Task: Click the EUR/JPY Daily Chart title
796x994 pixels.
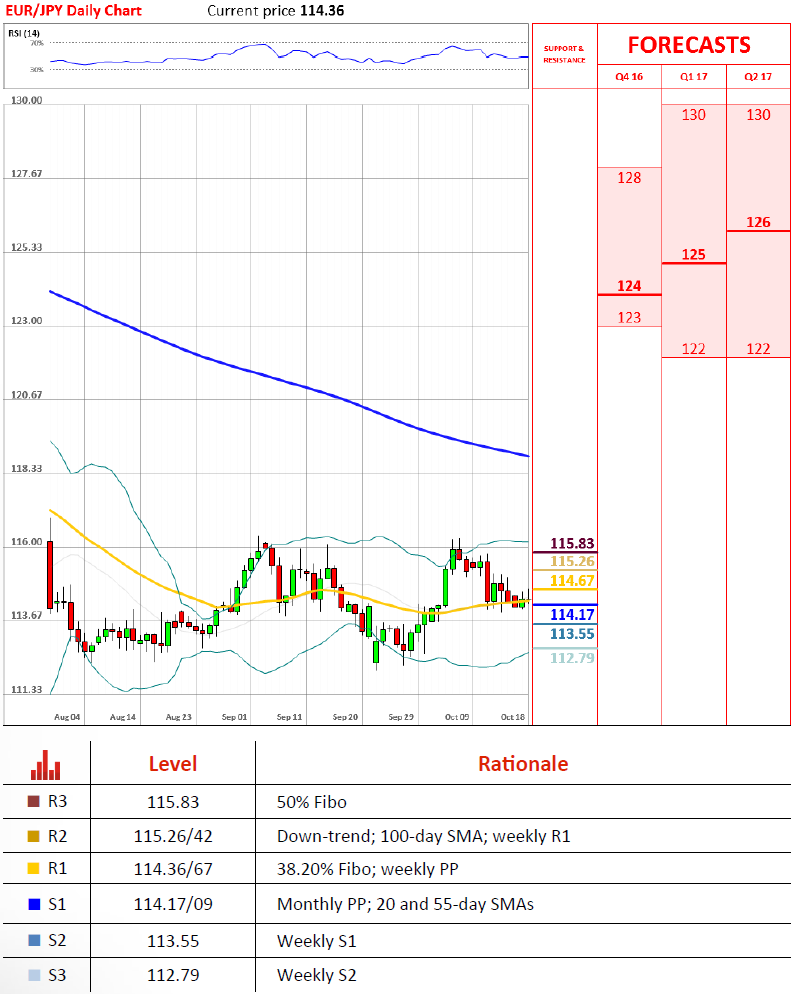Action: 74,11
